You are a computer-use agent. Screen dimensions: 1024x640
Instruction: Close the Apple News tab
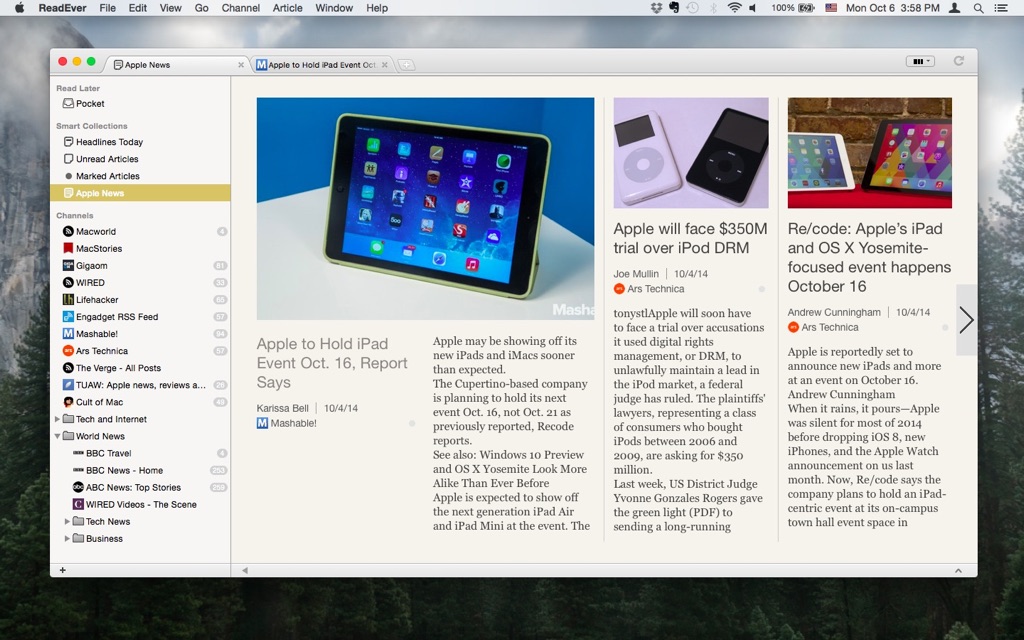coord(241,65)
